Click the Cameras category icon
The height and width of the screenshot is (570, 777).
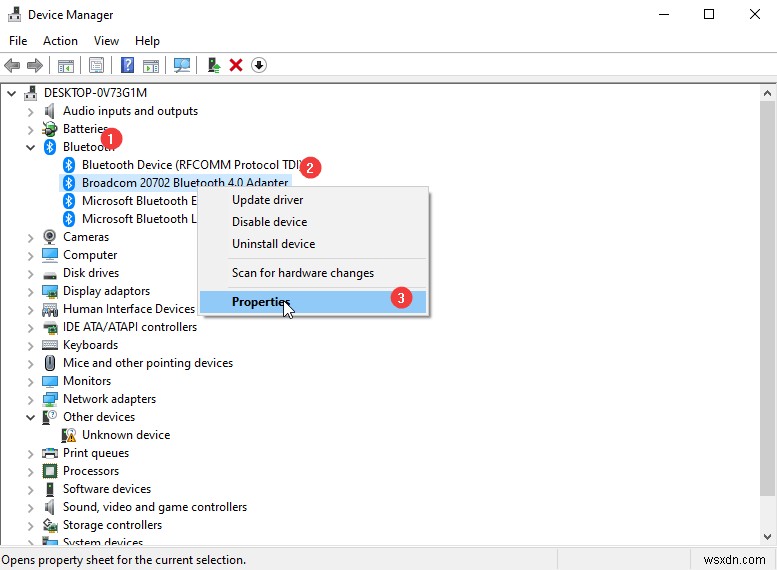pyautogui.click(x=50, y=237)
